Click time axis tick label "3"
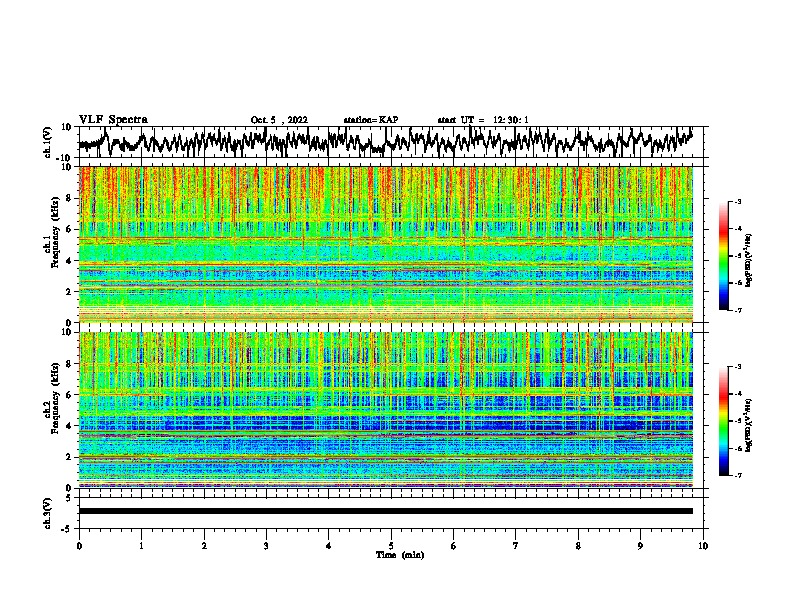 (266, 546)
